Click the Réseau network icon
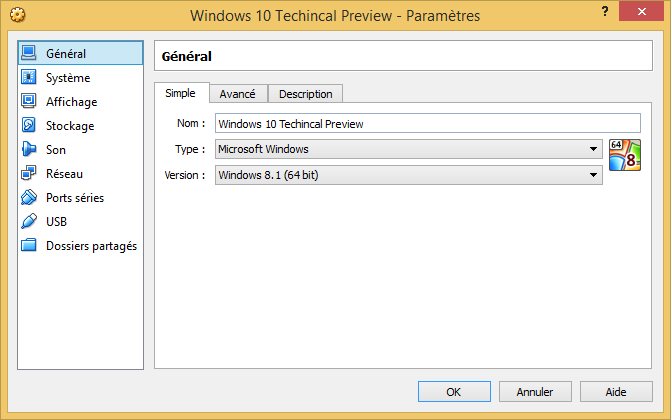This screenshot has width=671, height=420. click(x=29, y=173)
